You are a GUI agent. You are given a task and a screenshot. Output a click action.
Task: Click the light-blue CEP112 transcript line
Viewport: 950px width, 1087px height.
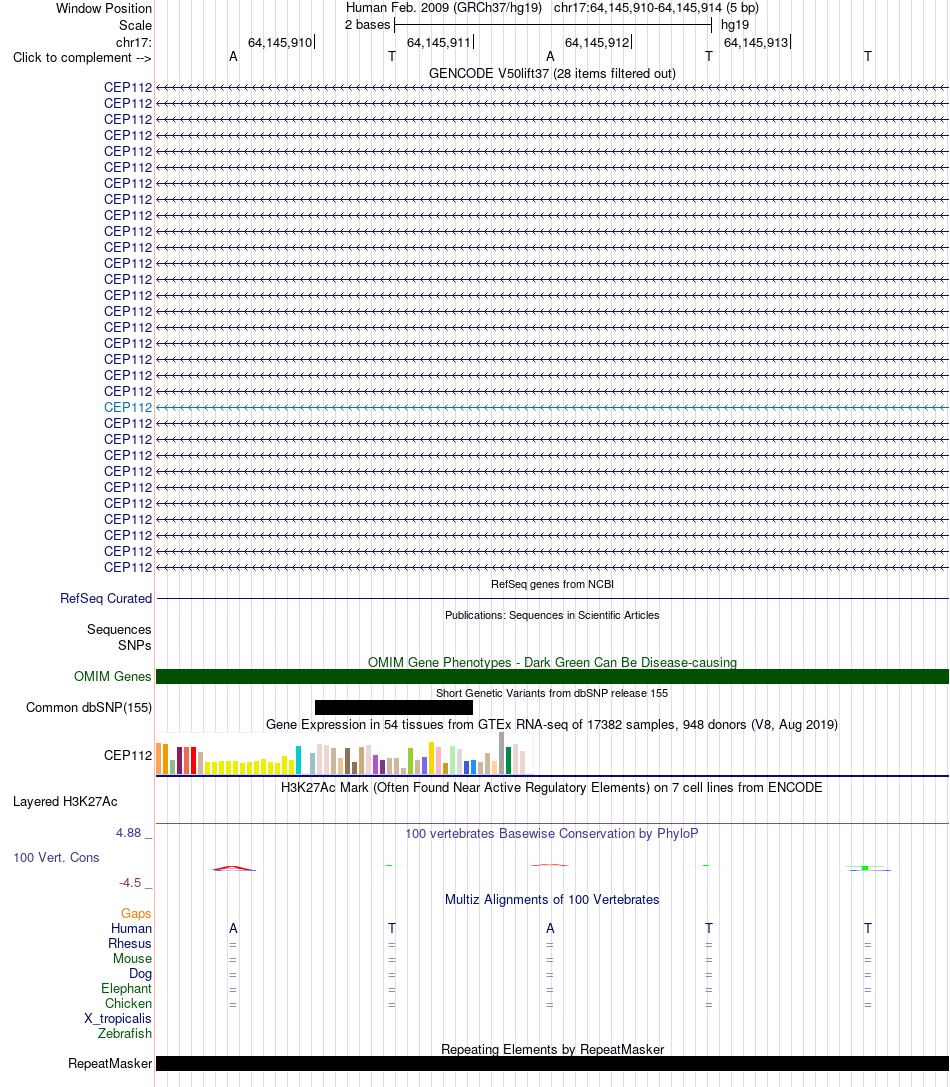[x=552, y=408]
